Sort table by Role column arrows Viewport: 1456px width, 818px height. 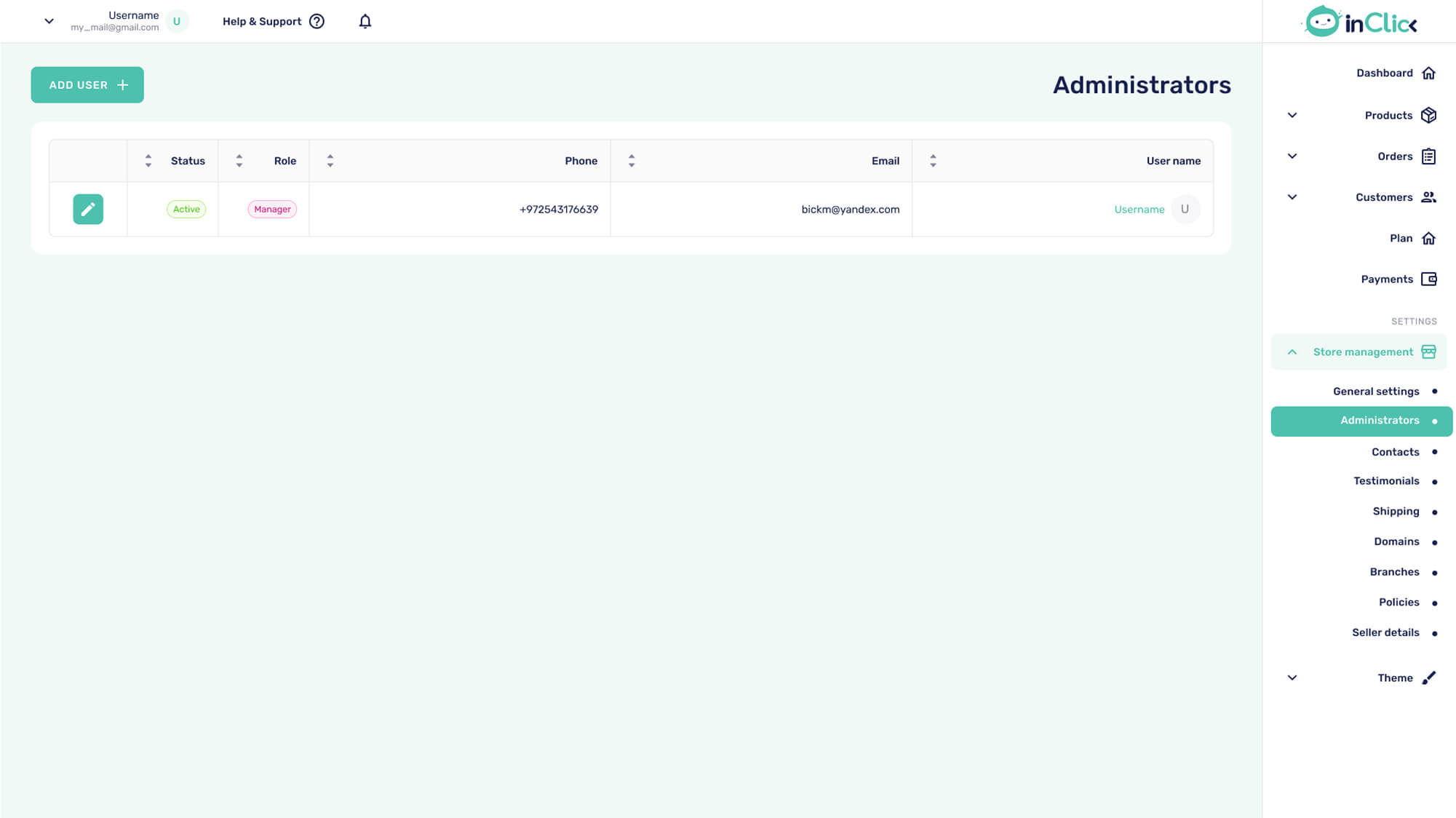pyautogui.click(x=239, y=161)
